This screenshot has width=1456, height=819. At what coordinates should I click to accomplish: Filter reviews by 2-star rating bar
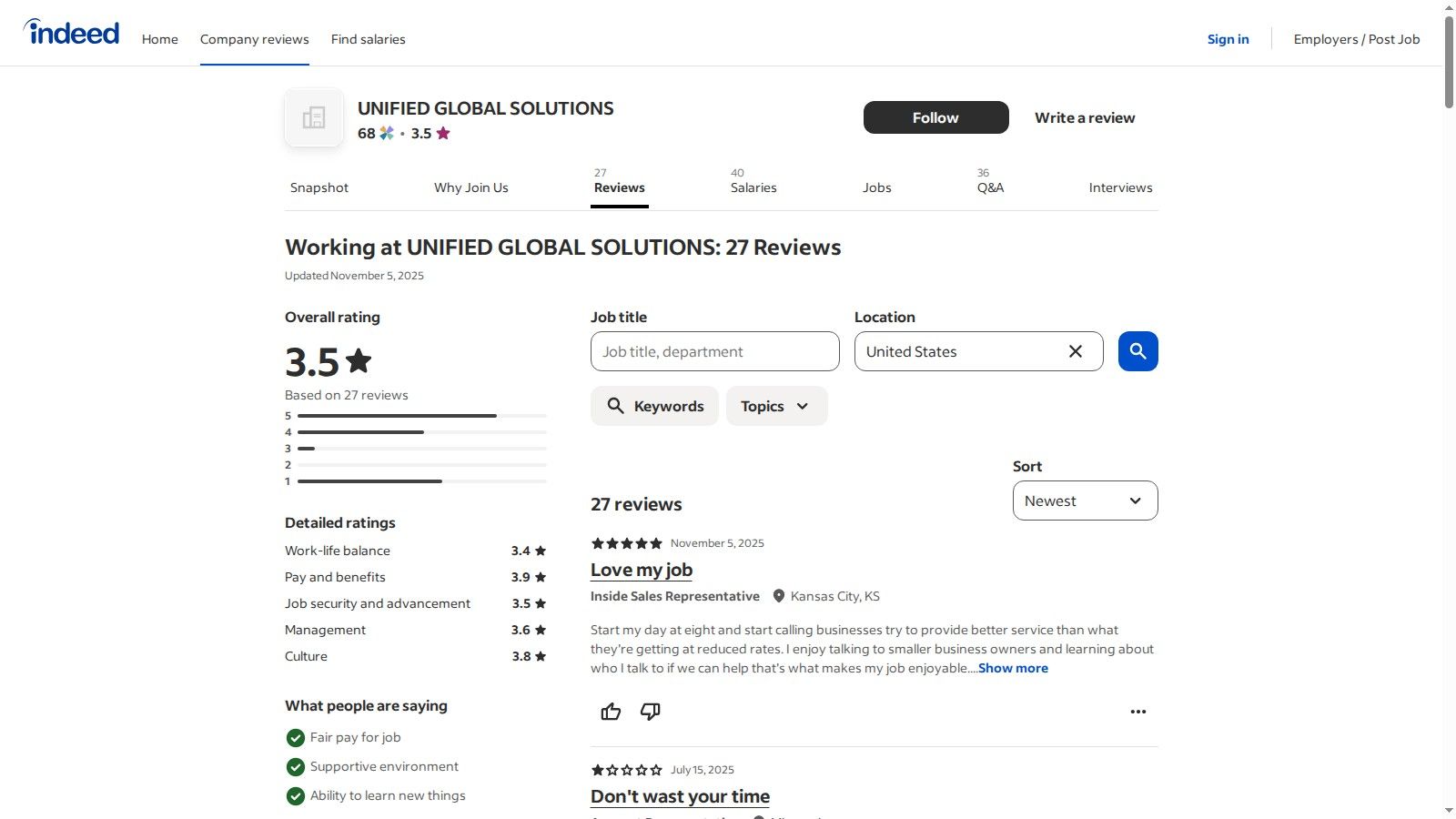[416, 465]
